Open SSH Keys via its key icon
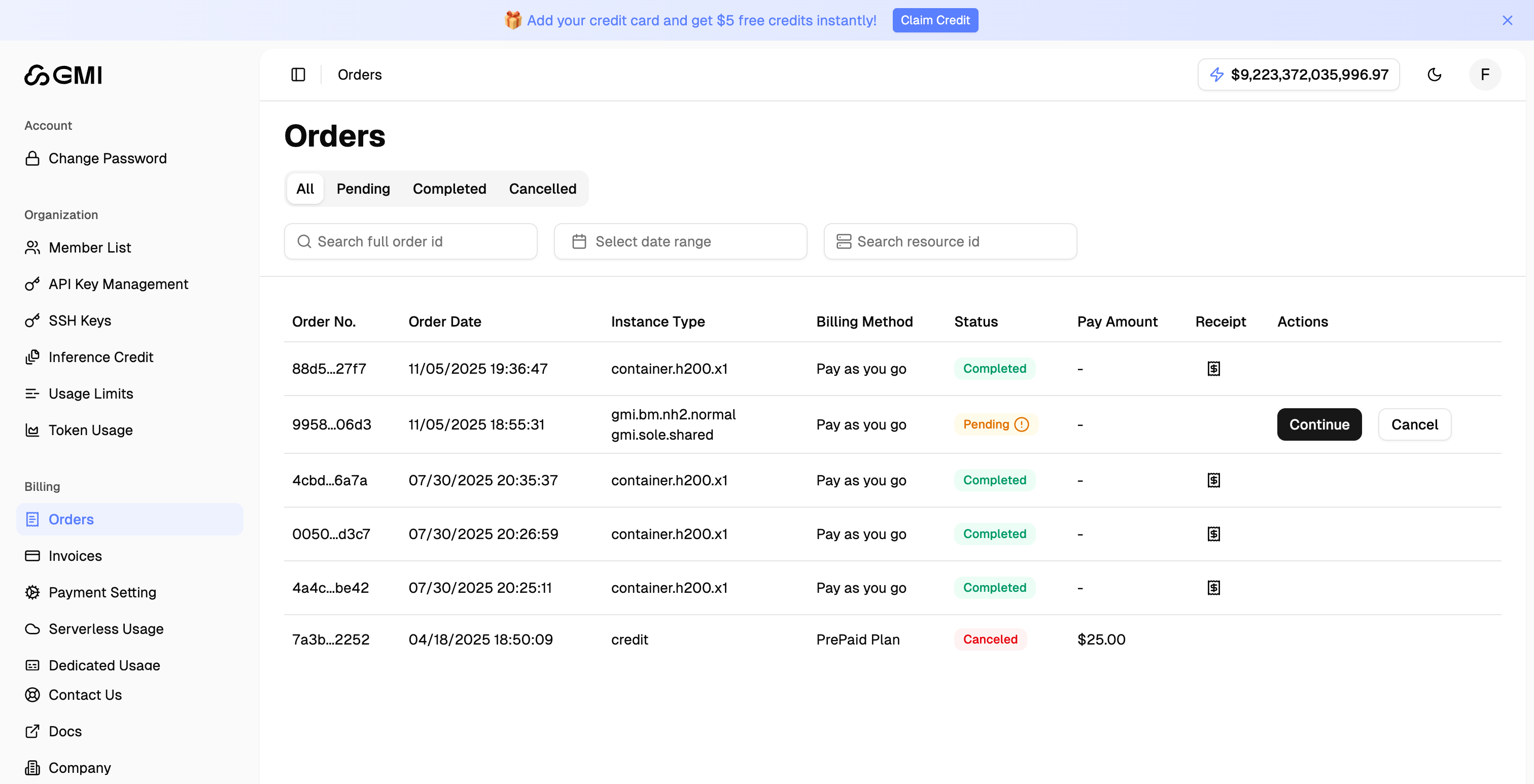The height and width of the screenshot is (784, 1534). pos(33,320)
